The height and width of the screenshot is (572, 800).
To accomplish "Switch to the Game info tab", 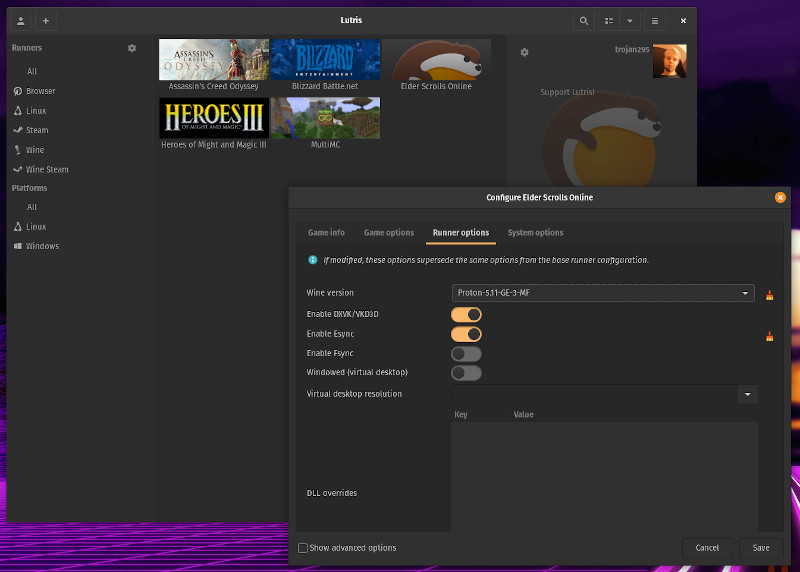I will pos(327,233).
